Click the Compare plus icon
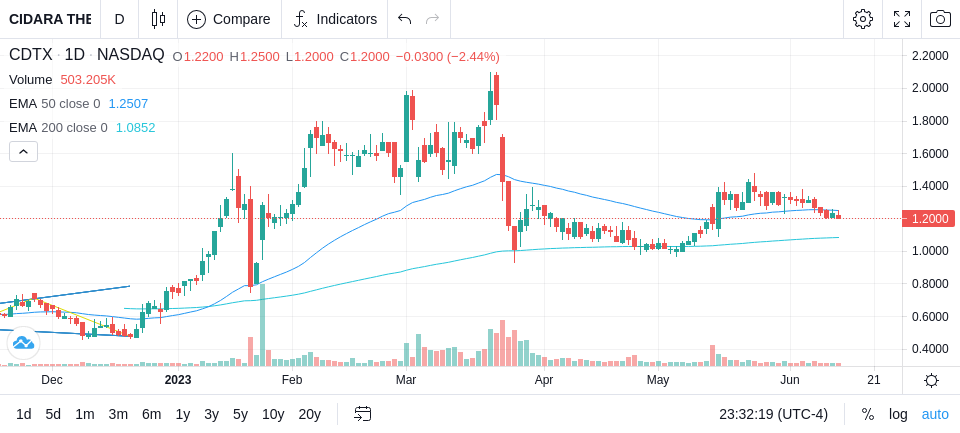 coord(197,19)
